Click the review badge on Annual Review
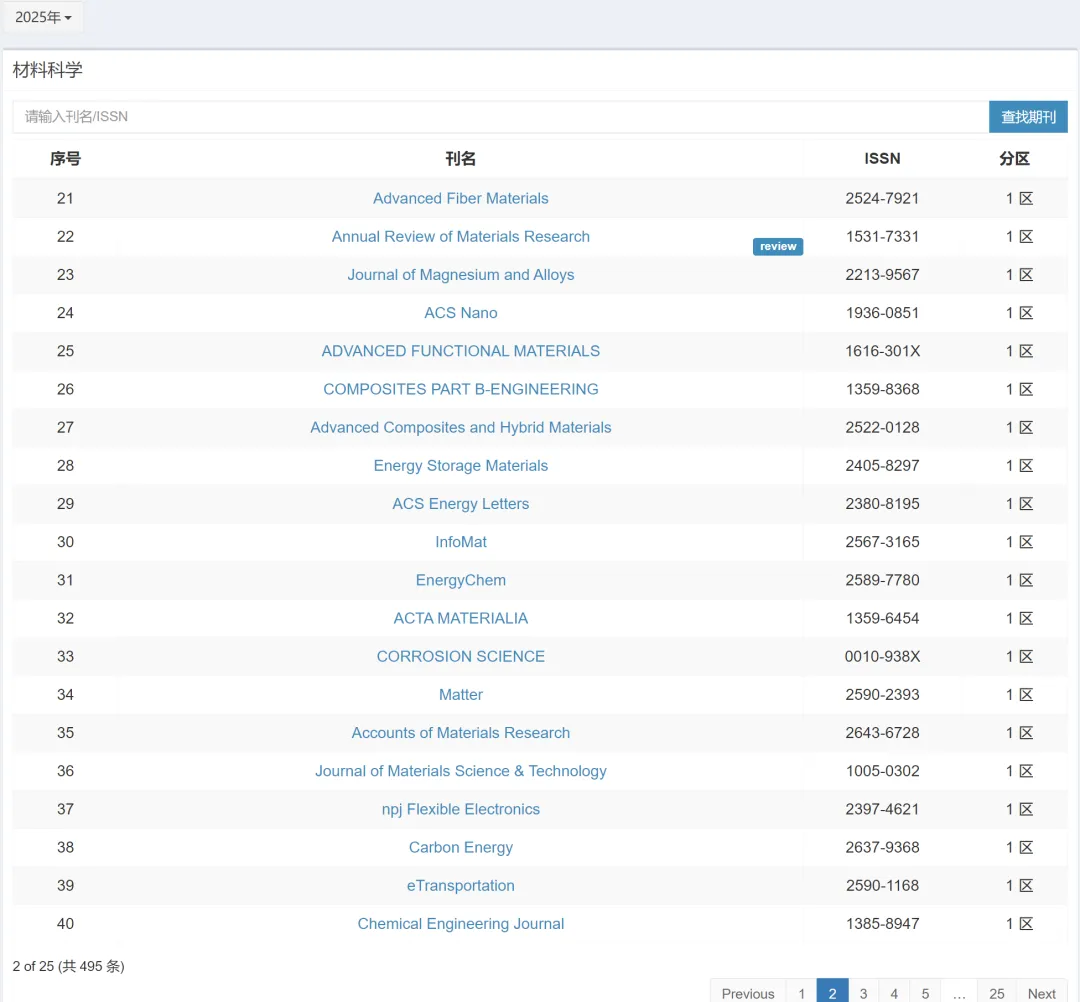 pyautogui.click(x=777, y=246)
